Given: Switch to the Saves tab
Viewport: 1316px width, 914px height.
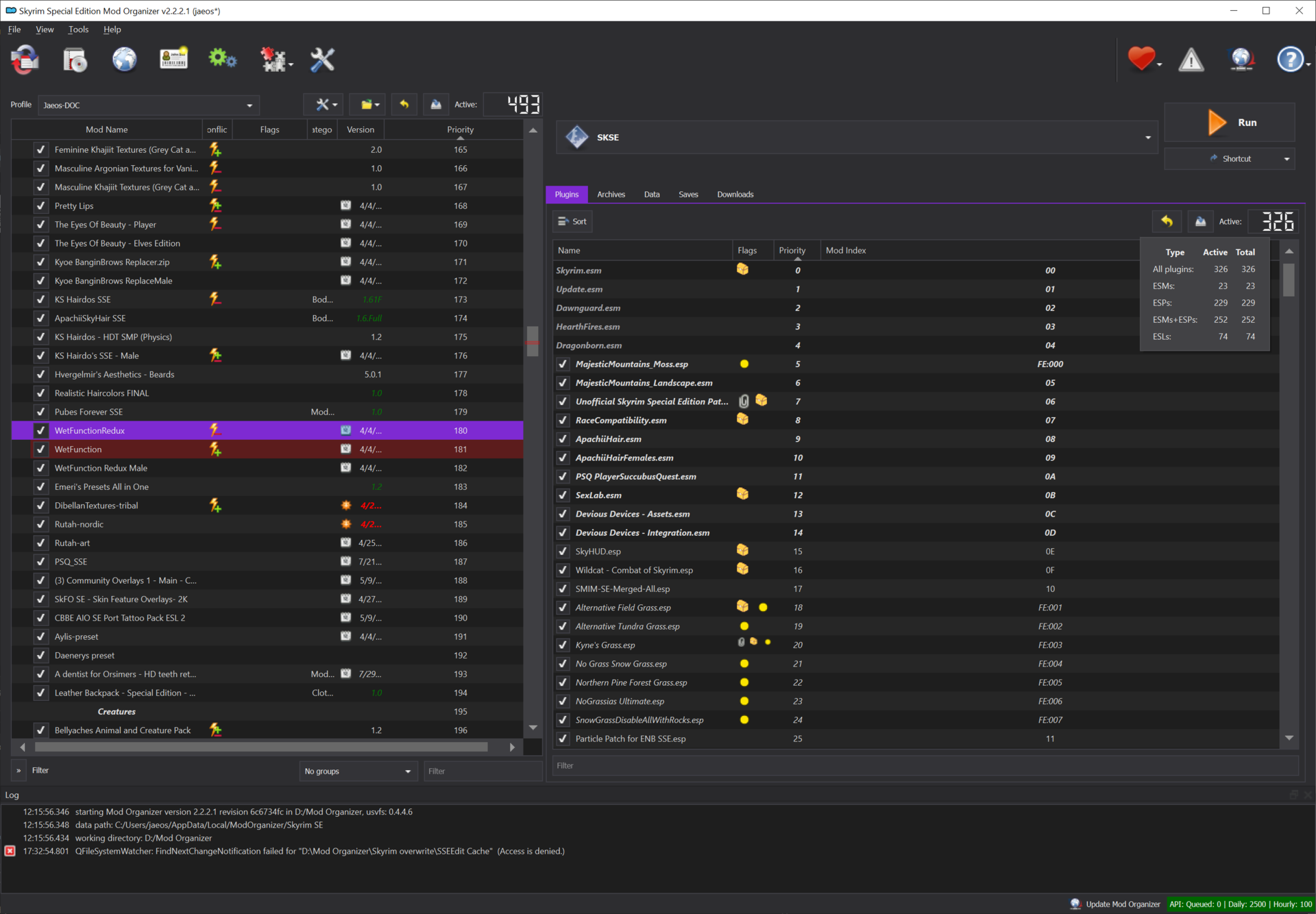Looking at the screenshot, I should coord(688,195).
